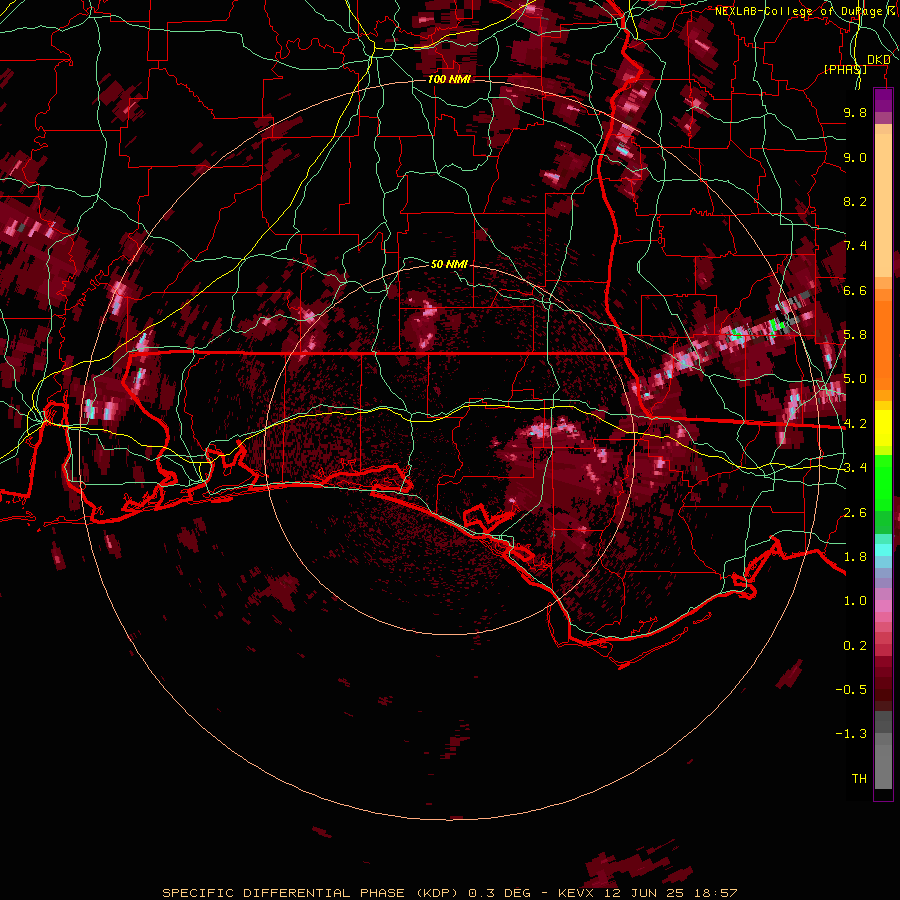Click the 5.8 value on the color scale
The width and height of the screenshot is (900, 900).
coord(855,335)
